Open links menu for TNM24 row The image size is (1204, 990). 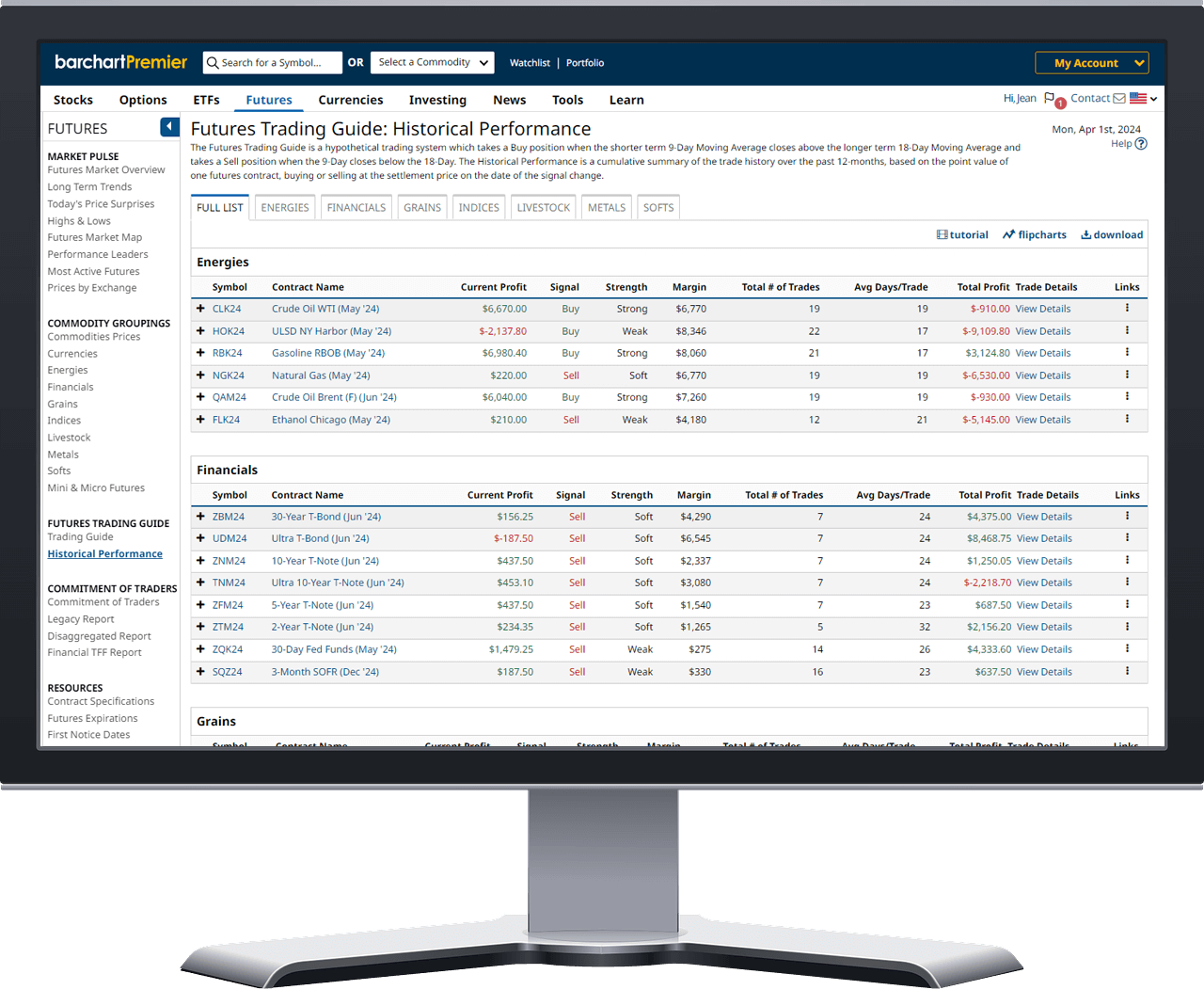click(x=1127, y=582)
